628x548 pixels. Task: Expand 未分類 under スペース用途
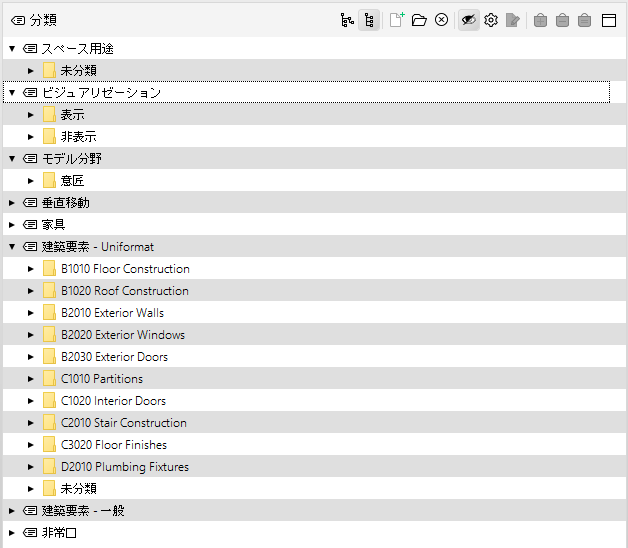(30, 71)
